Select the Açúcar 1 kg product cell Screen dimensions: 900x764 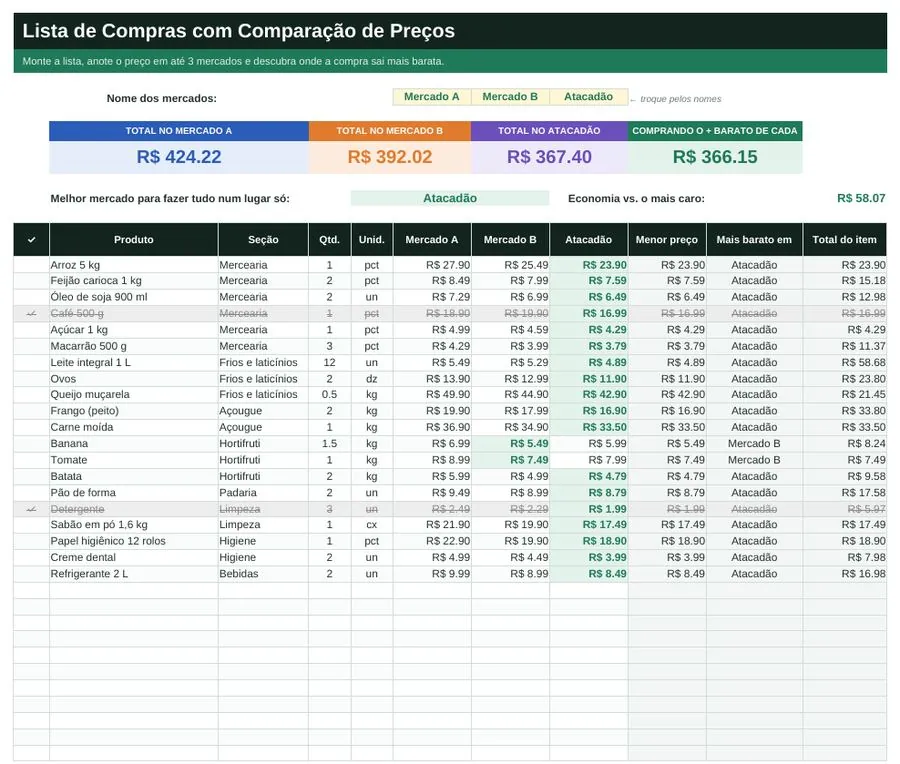click(134, 330)
